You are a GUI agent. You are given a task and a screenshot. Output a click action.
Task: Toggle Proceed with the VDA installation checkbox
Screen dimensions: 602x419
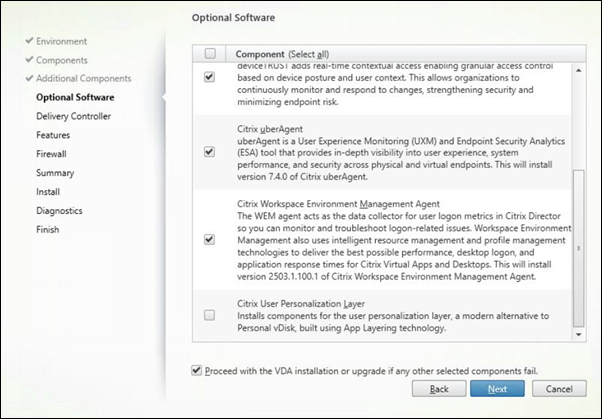(195, 370)
